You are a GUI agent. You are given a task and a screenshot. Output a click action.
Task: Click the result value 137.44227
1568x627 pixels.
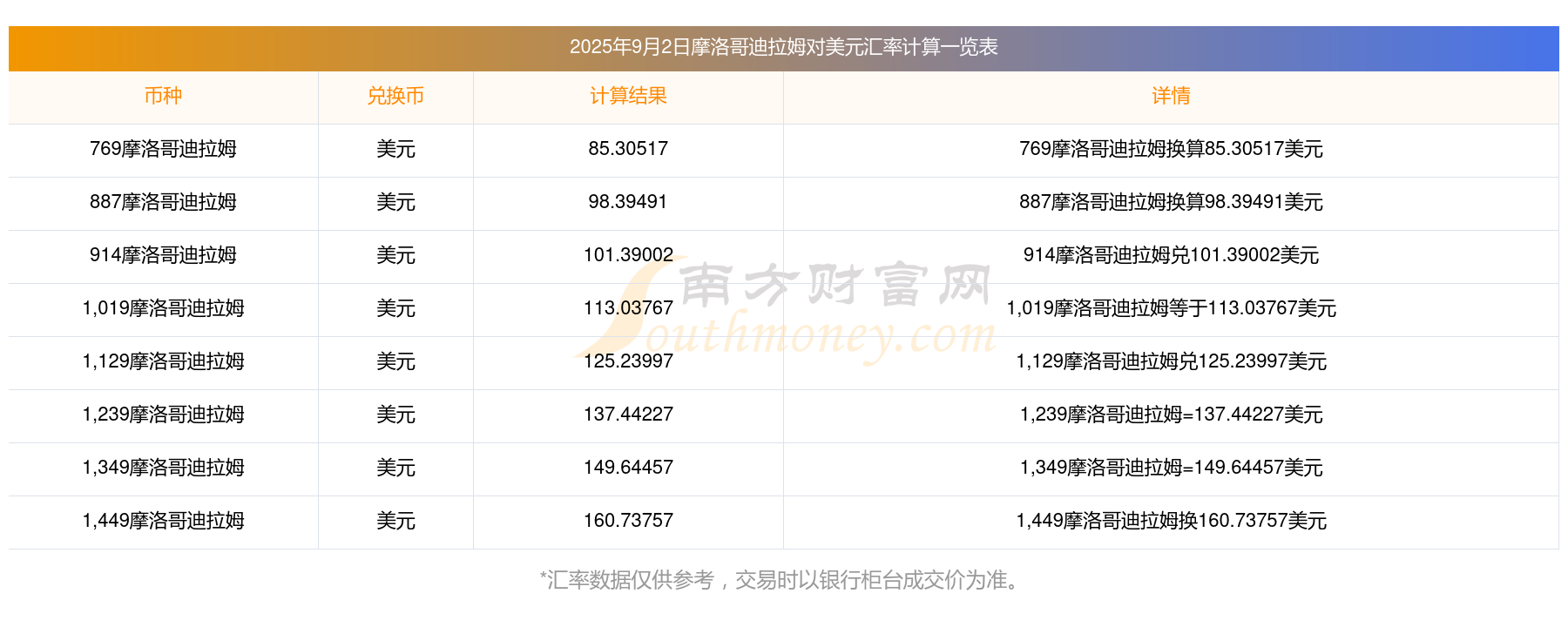628,415
